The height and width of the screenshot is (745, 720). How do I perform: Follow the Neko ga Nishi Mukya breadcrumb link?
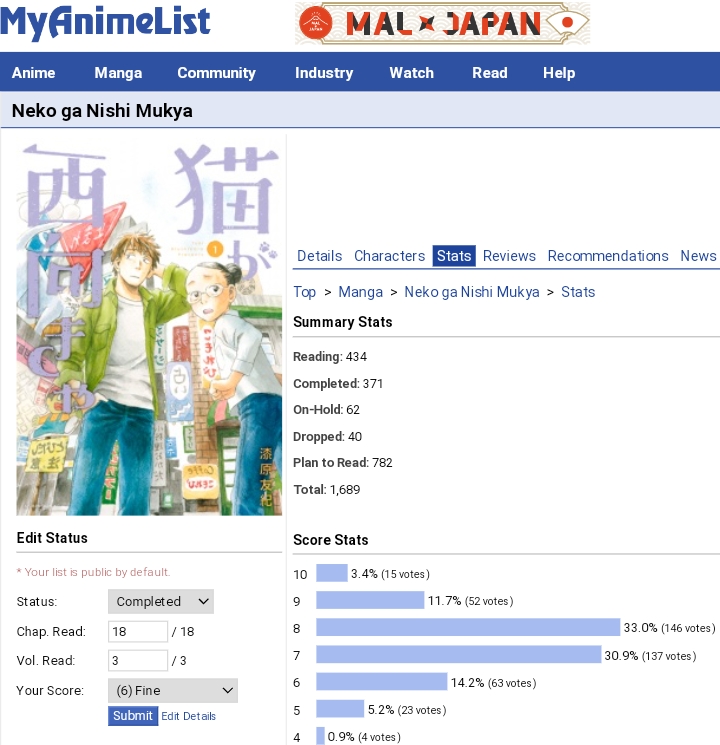471,292
